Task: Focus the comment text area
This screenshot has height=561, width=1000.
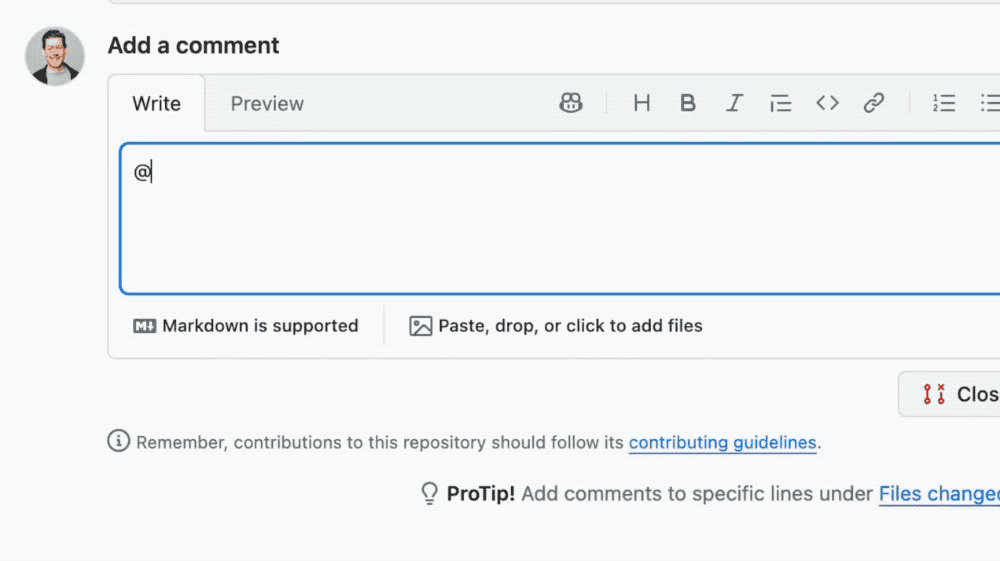Action: pos(560,220)
